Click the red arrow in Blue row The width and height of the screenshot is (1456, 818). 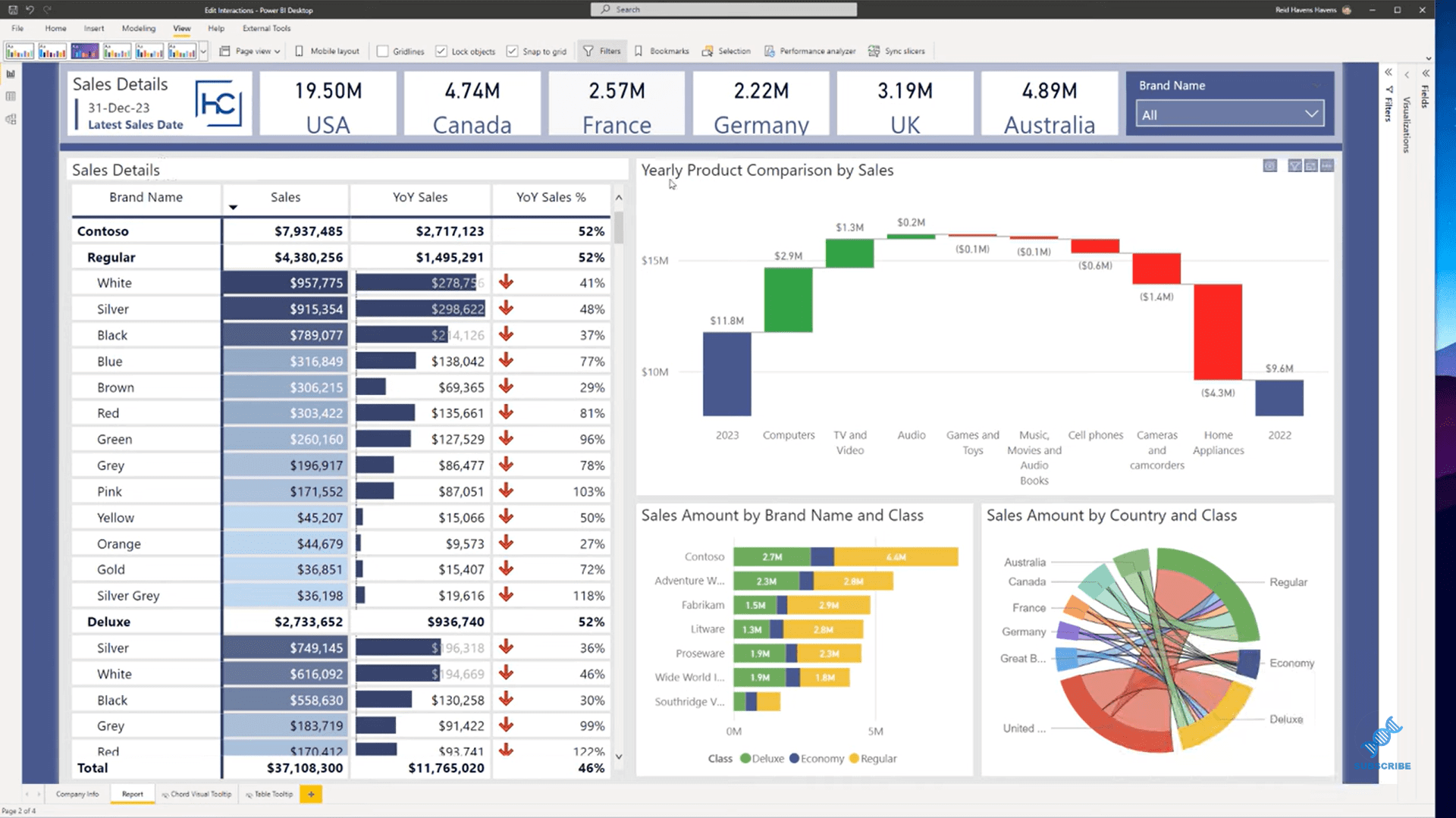(x=506, y=361)
